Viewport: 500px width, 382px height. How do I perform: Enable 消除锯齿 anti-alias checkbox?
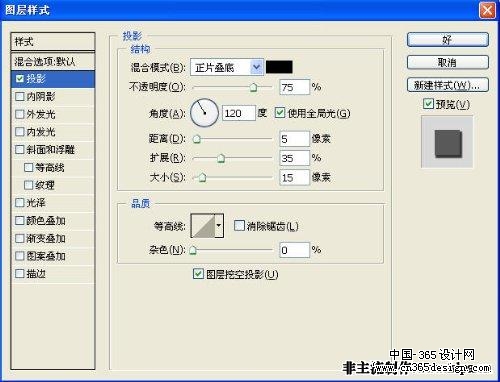pos(239,226)
